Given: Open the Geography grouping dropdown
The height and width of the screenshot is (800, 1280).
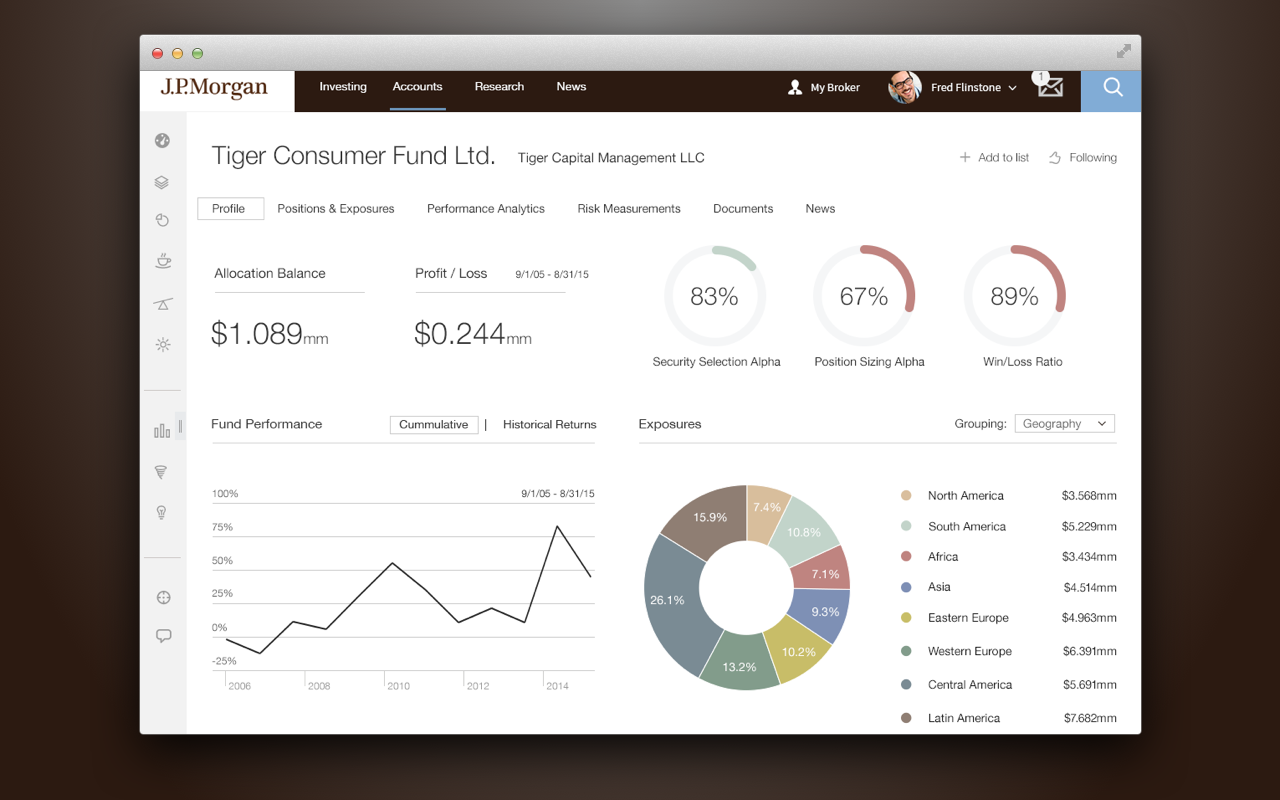Looking at the screenshot, I should pyautogui.click(x=1064, y=424).
